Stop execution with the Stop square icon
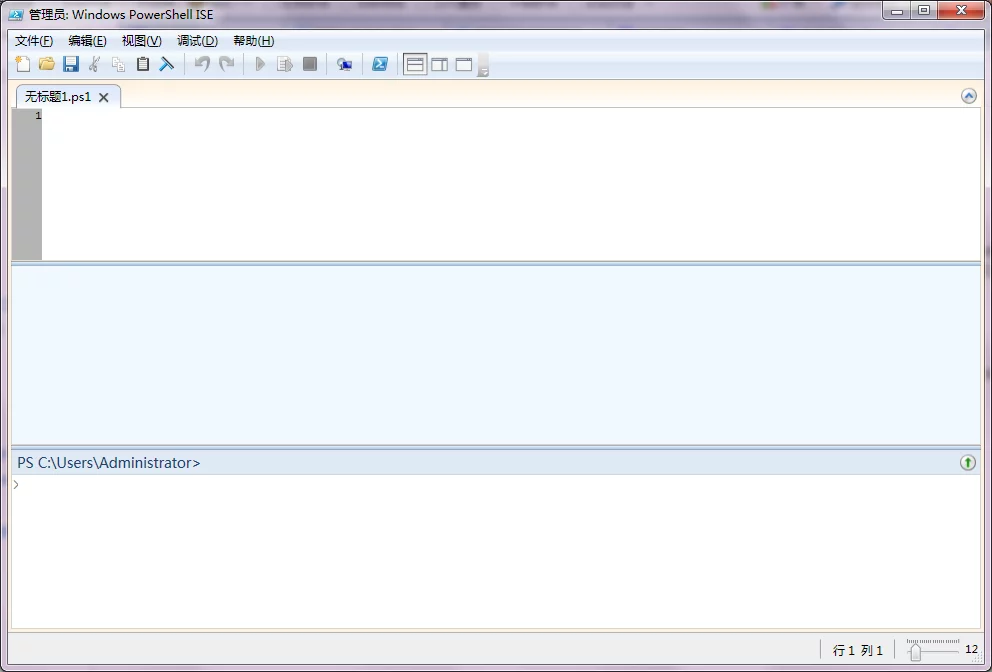This screenshot has height=672, width=992. point(309,64)
